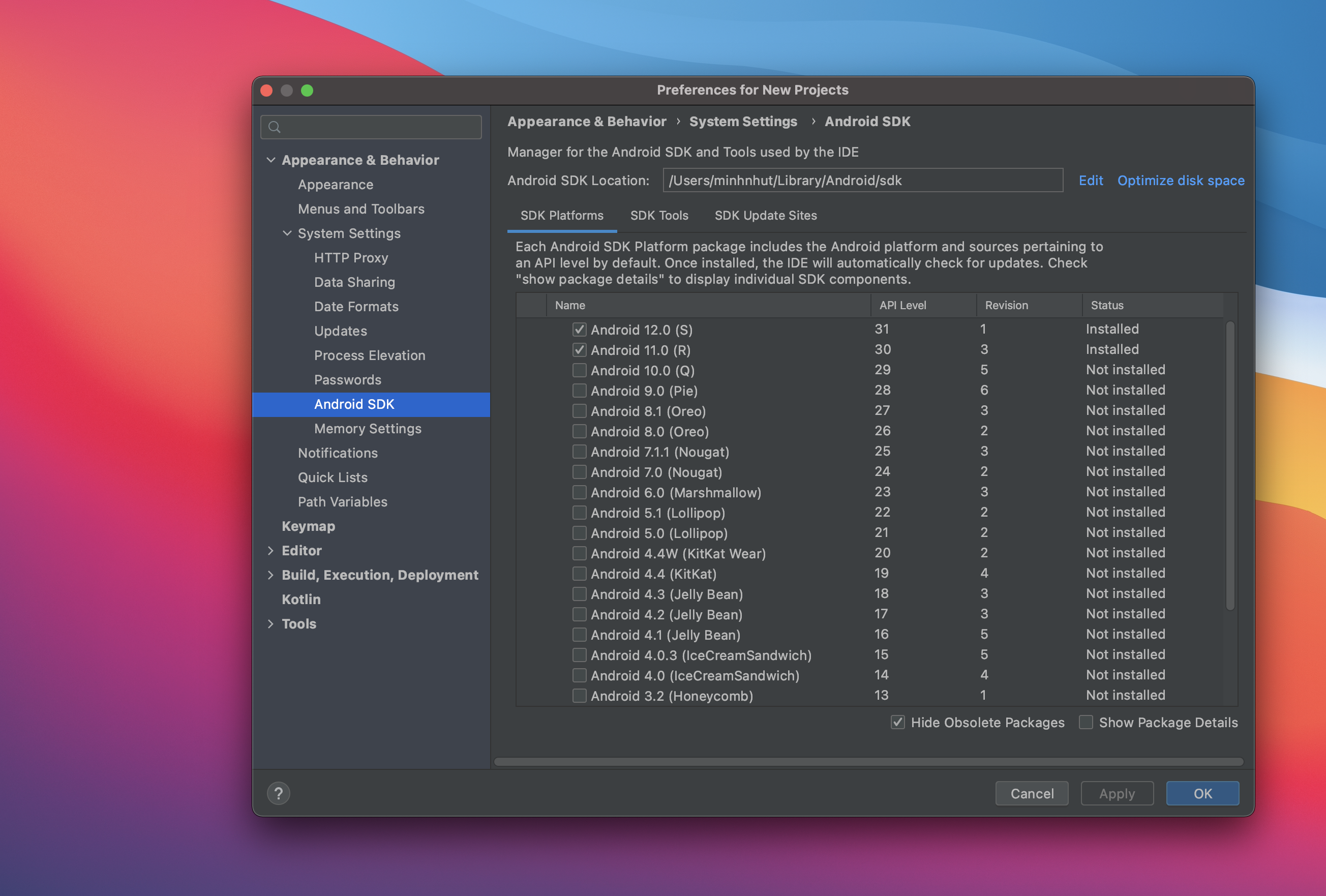The width and height of the screenshot is (1326, 896).
Task: Switch to the SDK Tools tab
Action: (x=659, y=215)
